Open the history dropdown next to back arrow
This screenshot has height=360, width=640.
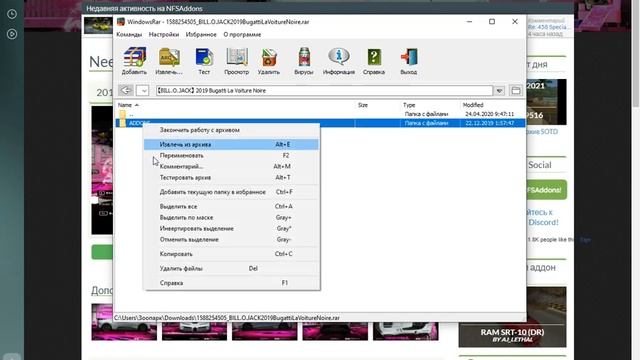click(x=142, y=90)
